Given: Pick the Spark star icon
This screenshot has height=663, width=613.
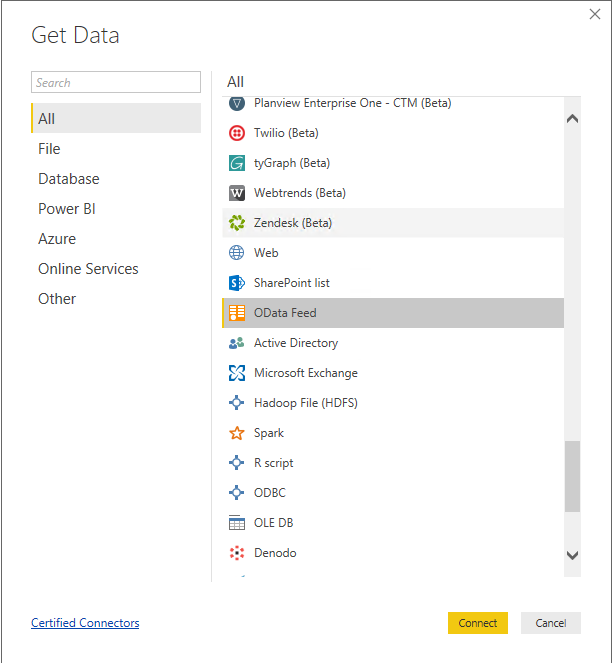Looking at the screenshot, I should pos(237,433).
